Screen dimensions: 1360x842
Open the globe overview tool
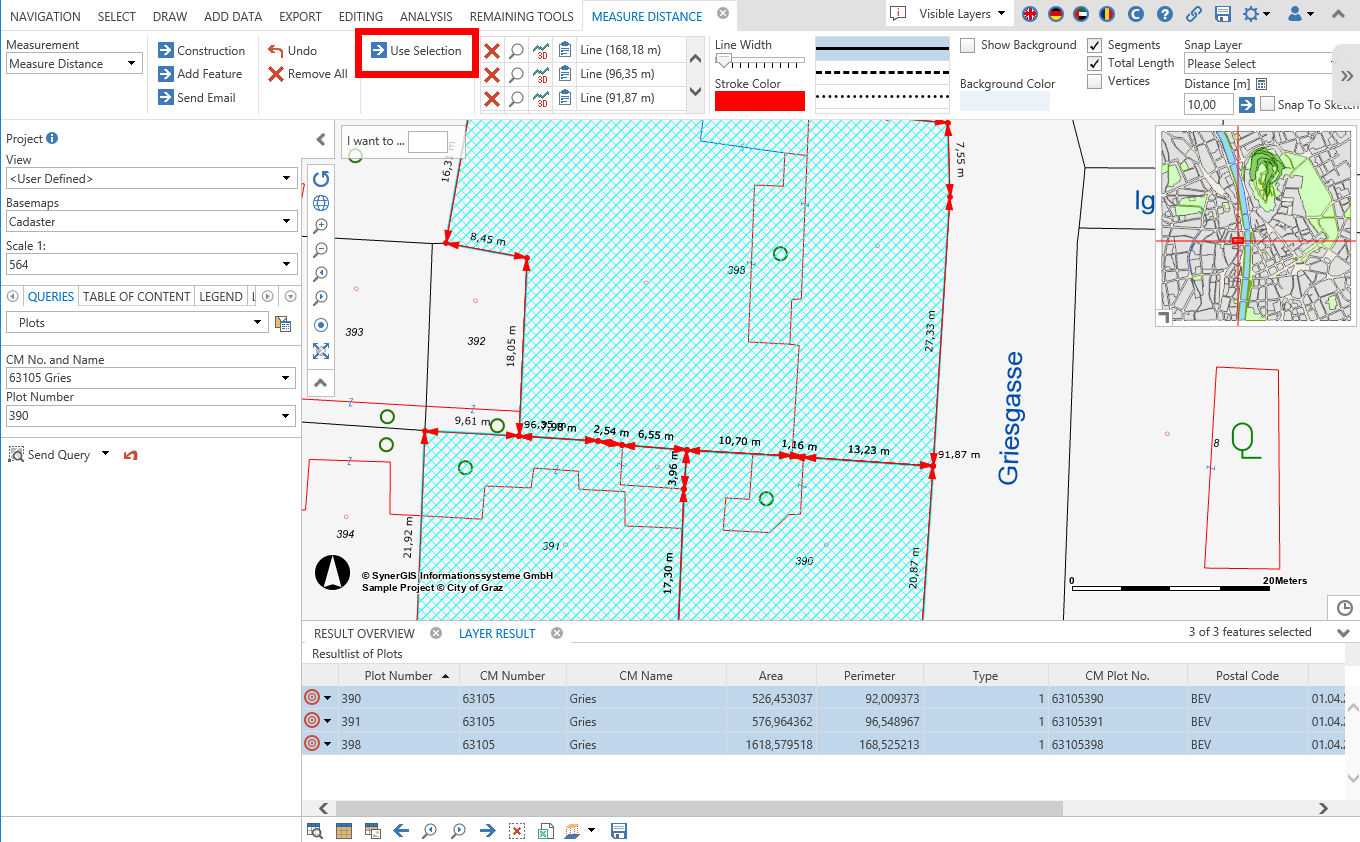pyautogui.click(x=321, y=202)
